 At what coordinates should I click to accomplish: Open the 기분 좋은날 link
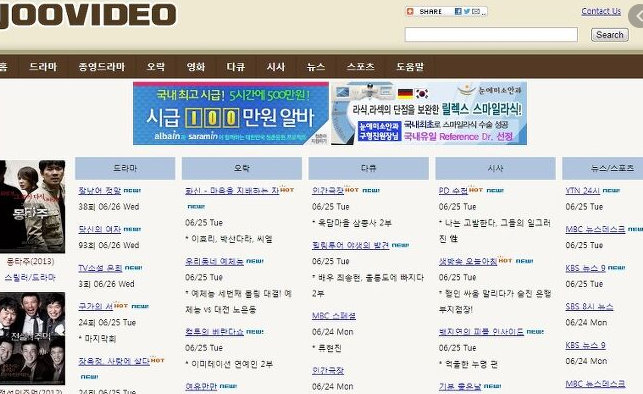(460, 386)
